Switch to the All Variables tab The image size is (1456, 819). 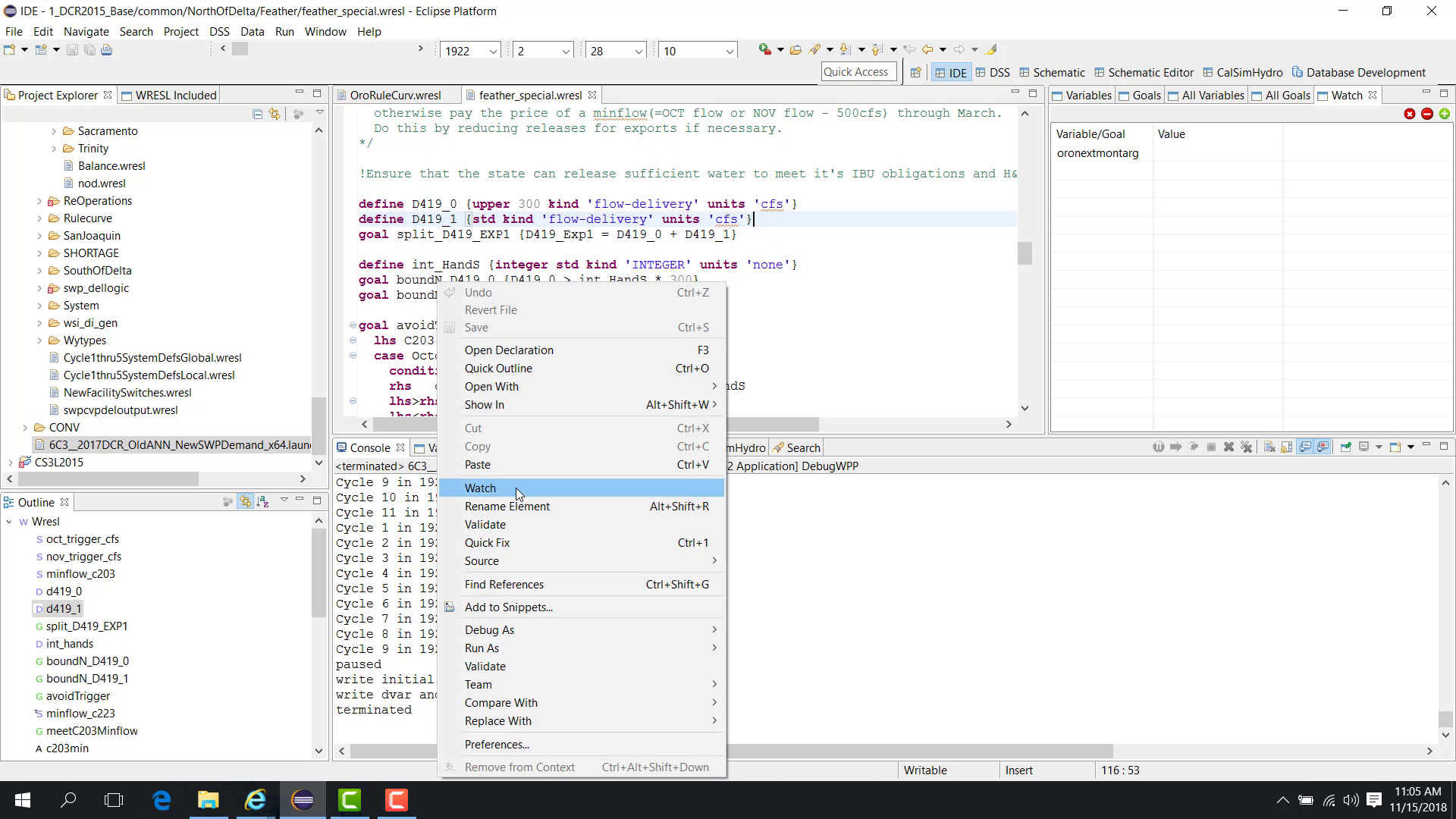pos(1207,96)
